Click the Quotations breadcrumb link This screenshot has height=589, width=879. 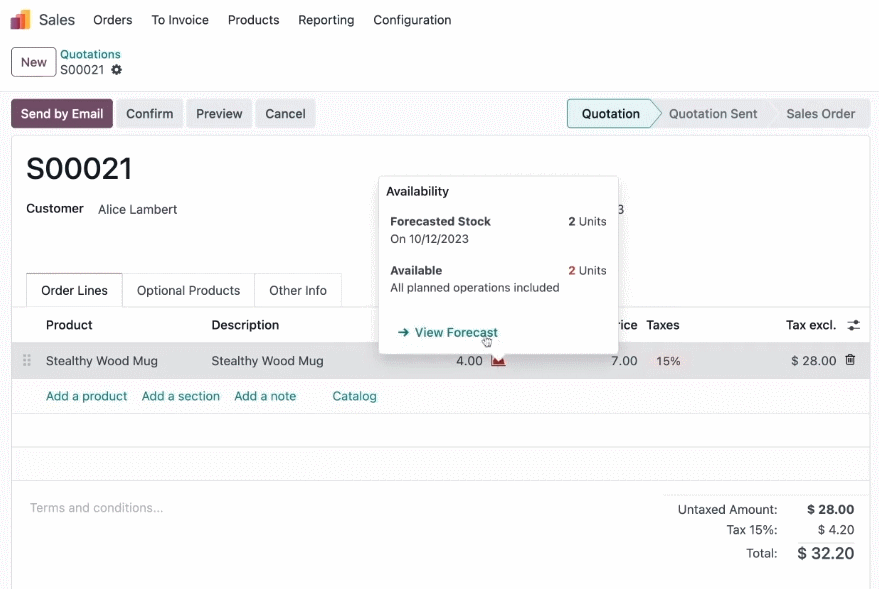pos(90,54)
